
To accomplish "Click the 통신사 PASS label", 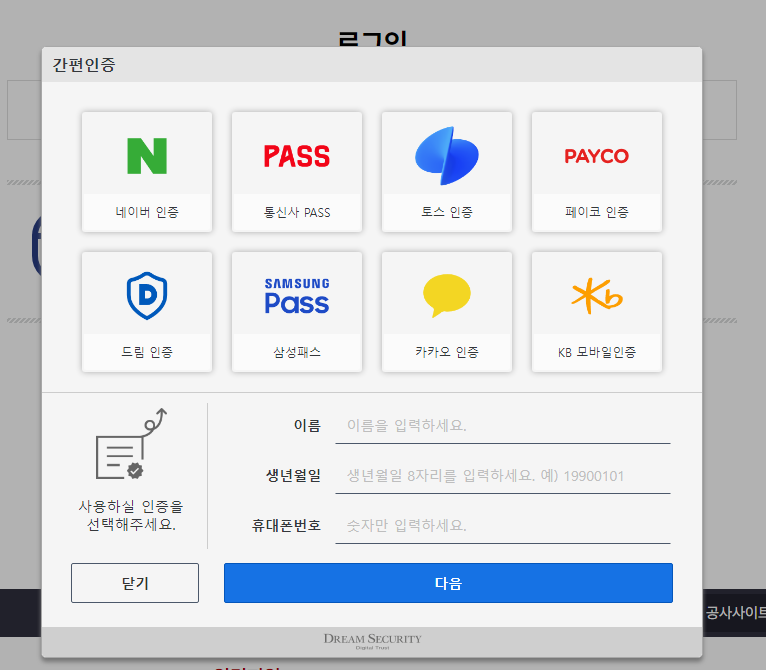I will 297,212.
